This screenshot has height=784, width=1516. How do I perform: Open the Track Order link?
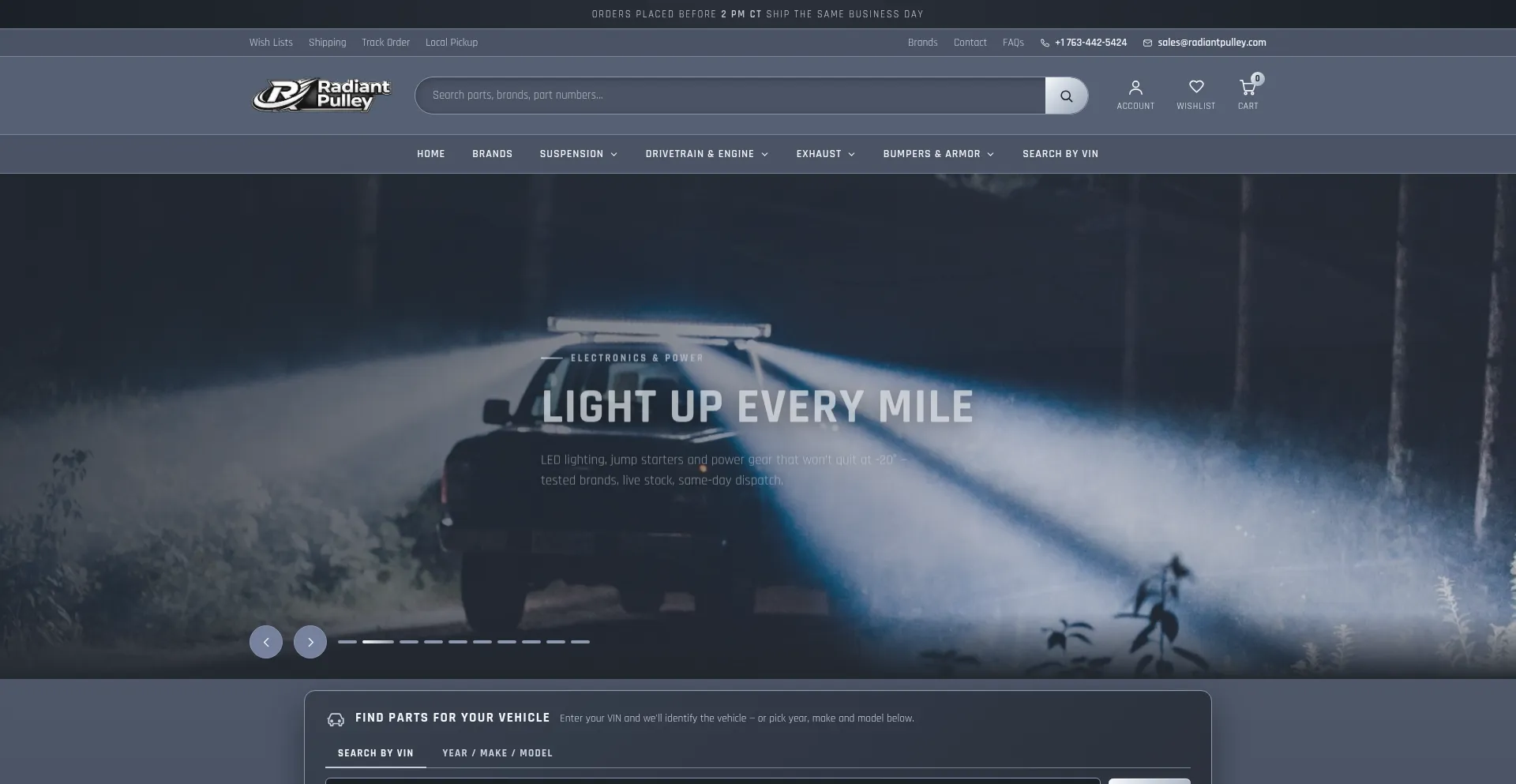(x=386, y=43)
